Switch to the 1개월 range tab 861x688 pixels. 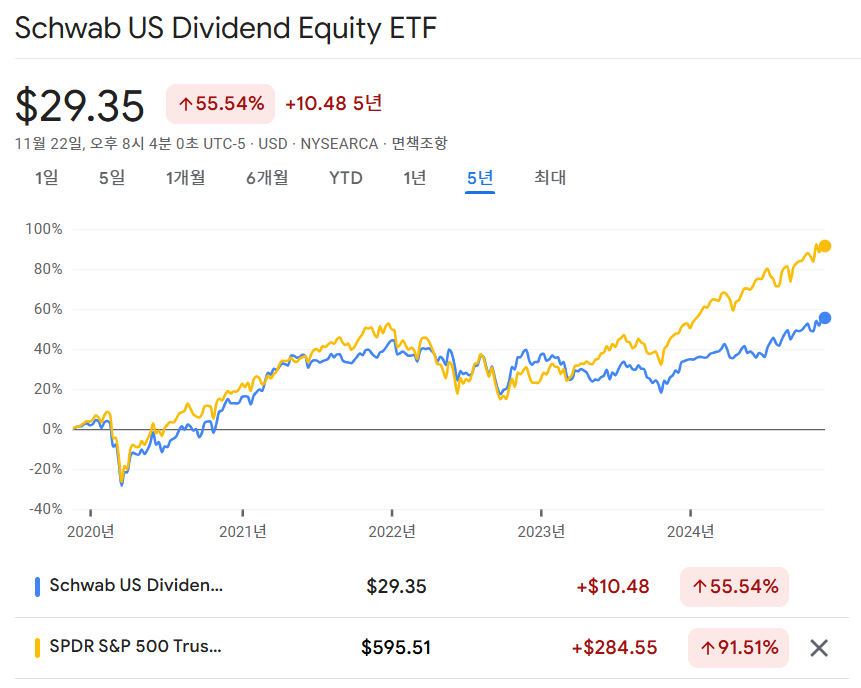point(186,178)
